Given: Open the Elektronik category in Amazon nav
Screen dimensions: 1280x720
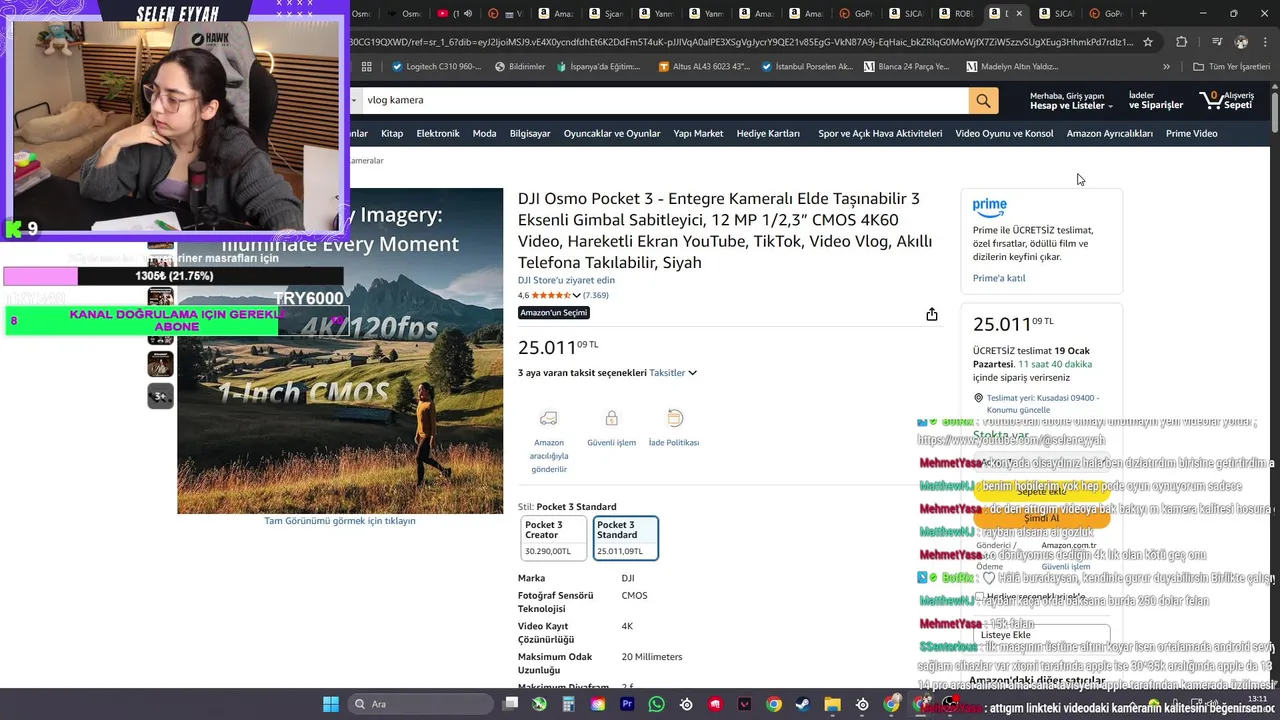Looking at the screenshot, I should (x=438, y=134).
